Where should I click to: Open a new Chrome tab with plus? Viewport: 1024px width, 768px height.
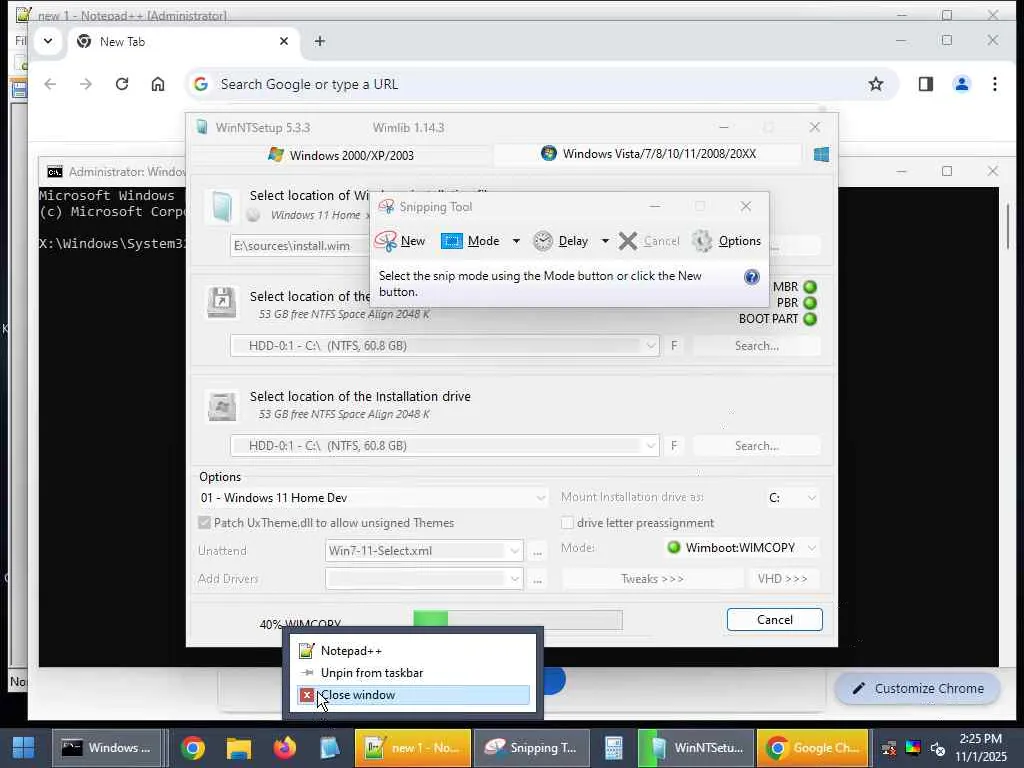[319, 41]
